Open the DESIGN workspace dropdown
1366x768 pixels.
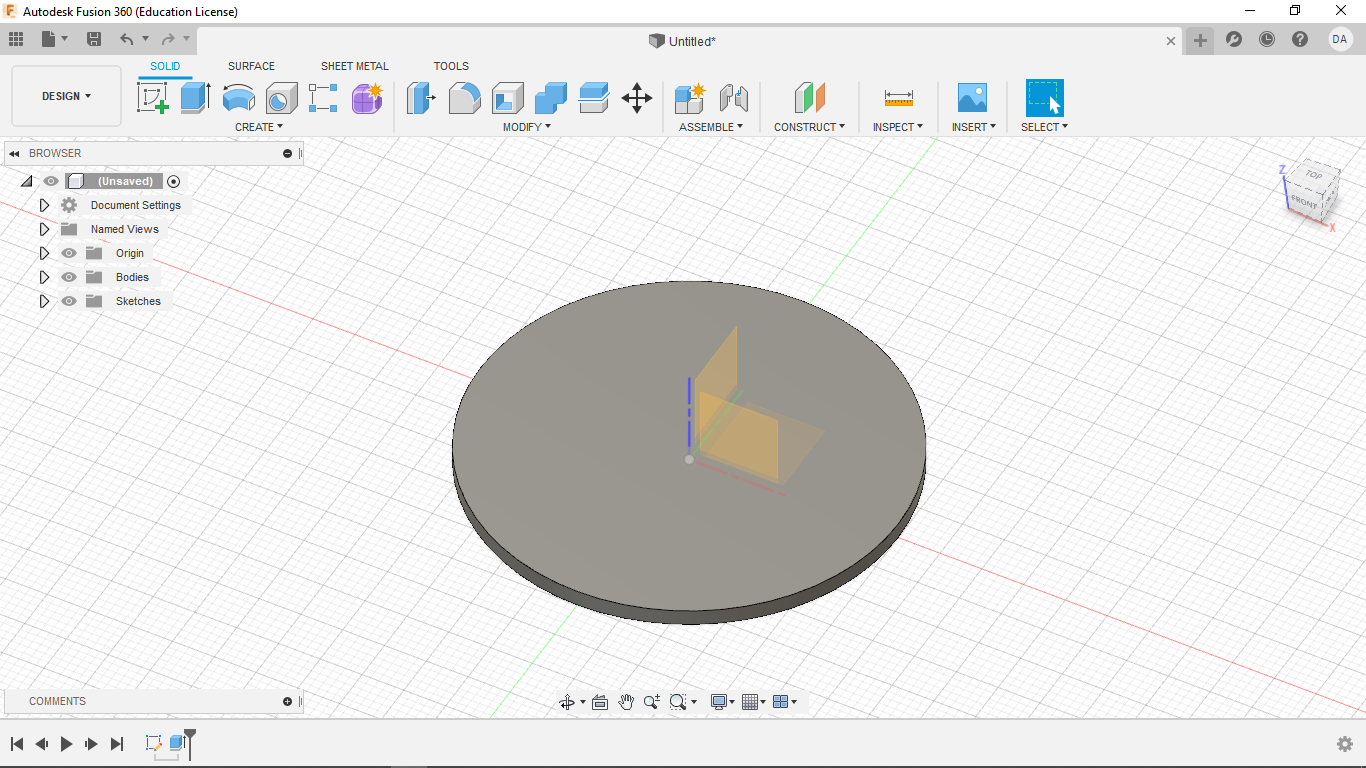click(66, 96)
